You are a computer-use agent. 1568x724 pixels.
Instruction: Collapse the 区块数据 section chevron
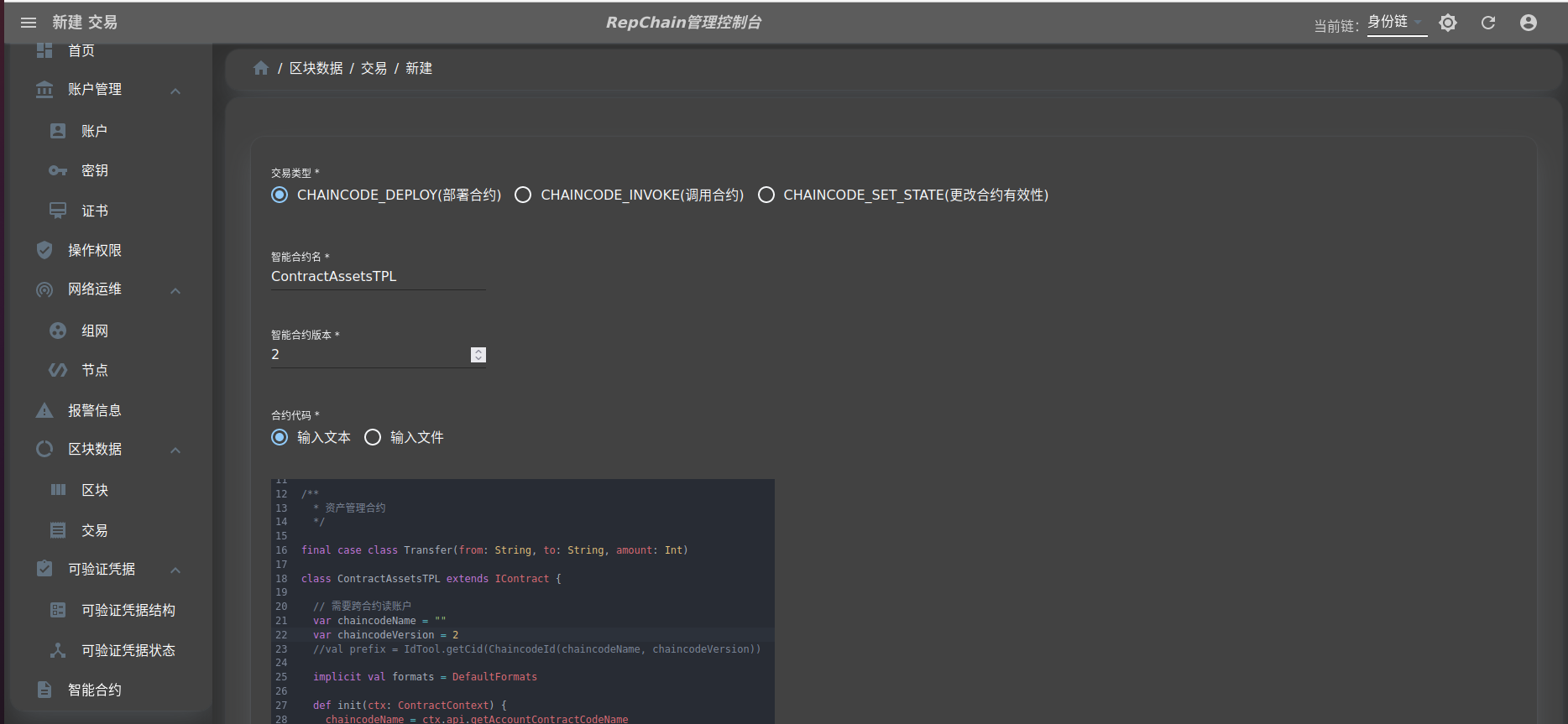coord(175,451)
